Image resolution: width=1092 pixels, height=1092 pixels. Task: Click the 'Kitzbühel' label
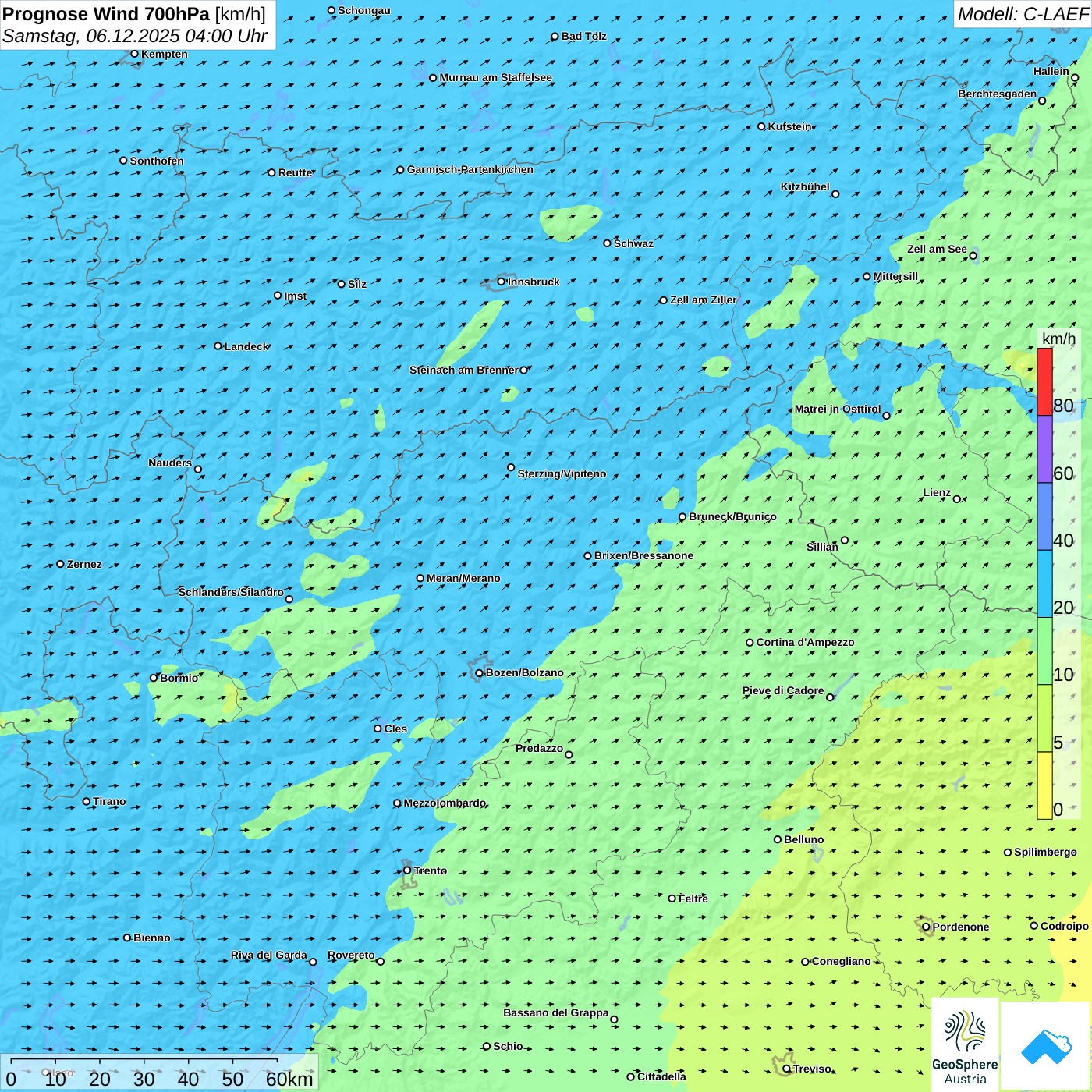coord(805,186)
